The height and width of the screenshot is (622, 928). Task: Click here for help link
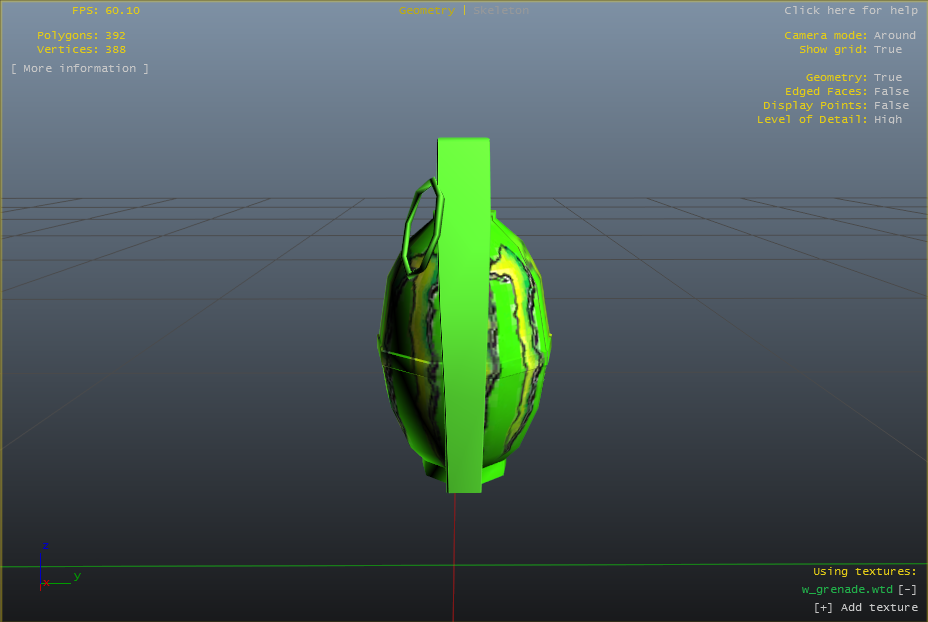click(850, 11)
